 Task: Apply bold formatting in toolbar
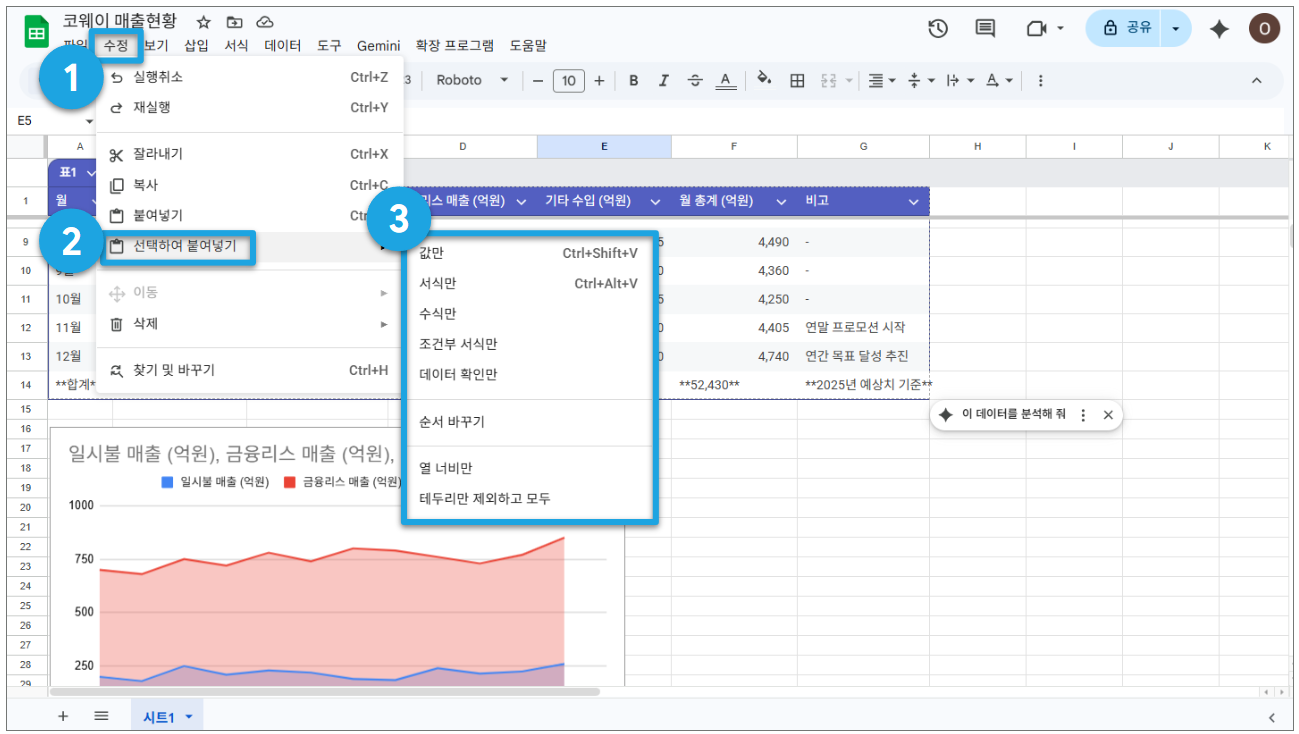click(x=633, y=81)
